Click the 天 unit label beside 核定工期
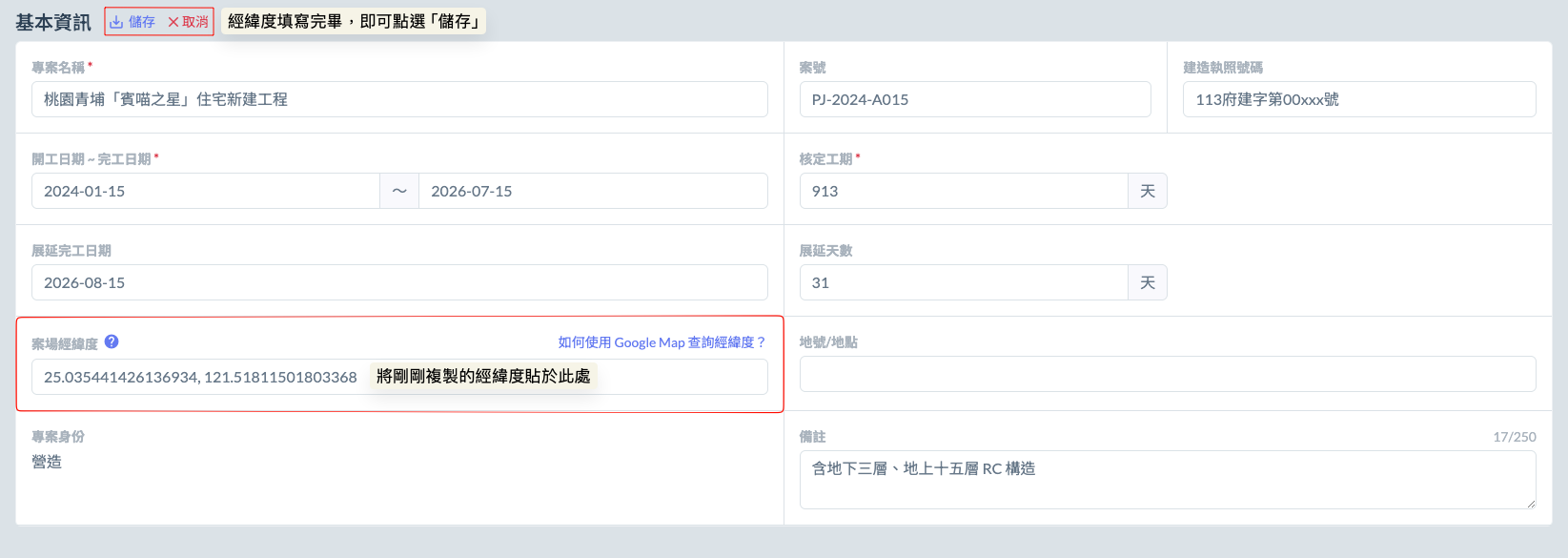Screen dimensions: 1568x558 click(x=1148, y=191)
